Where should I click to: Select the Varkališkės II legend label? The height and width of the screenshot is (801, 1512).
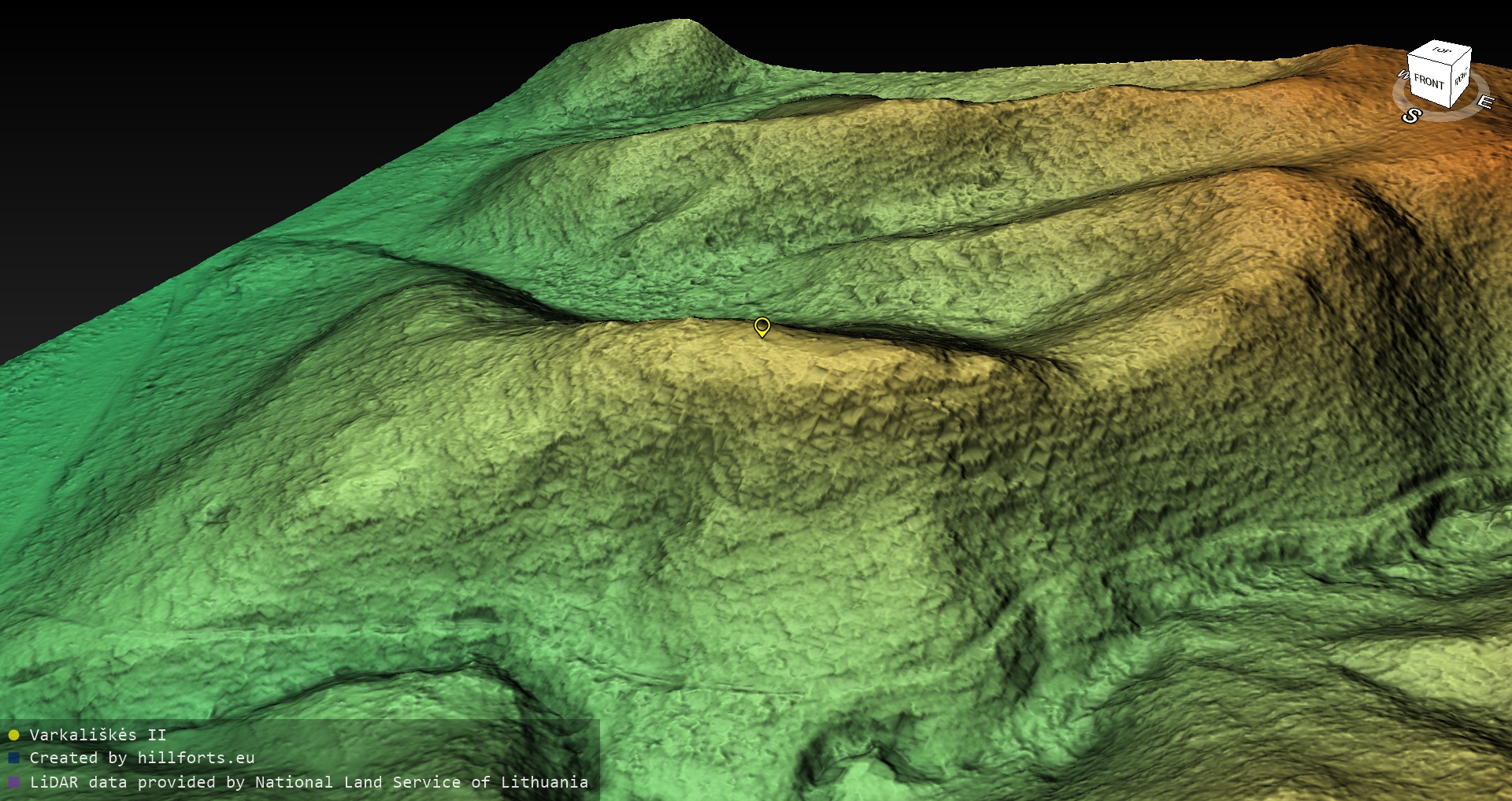click(98, 735)
